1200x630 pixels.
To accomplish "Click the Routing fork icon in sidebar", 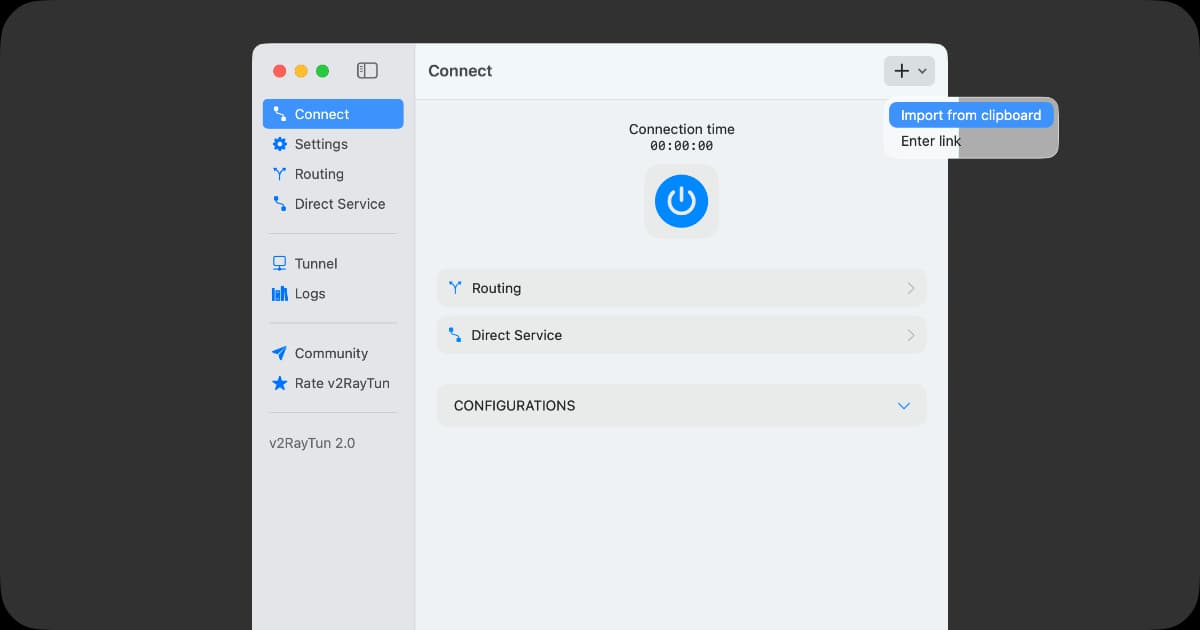I will (280, 174).
